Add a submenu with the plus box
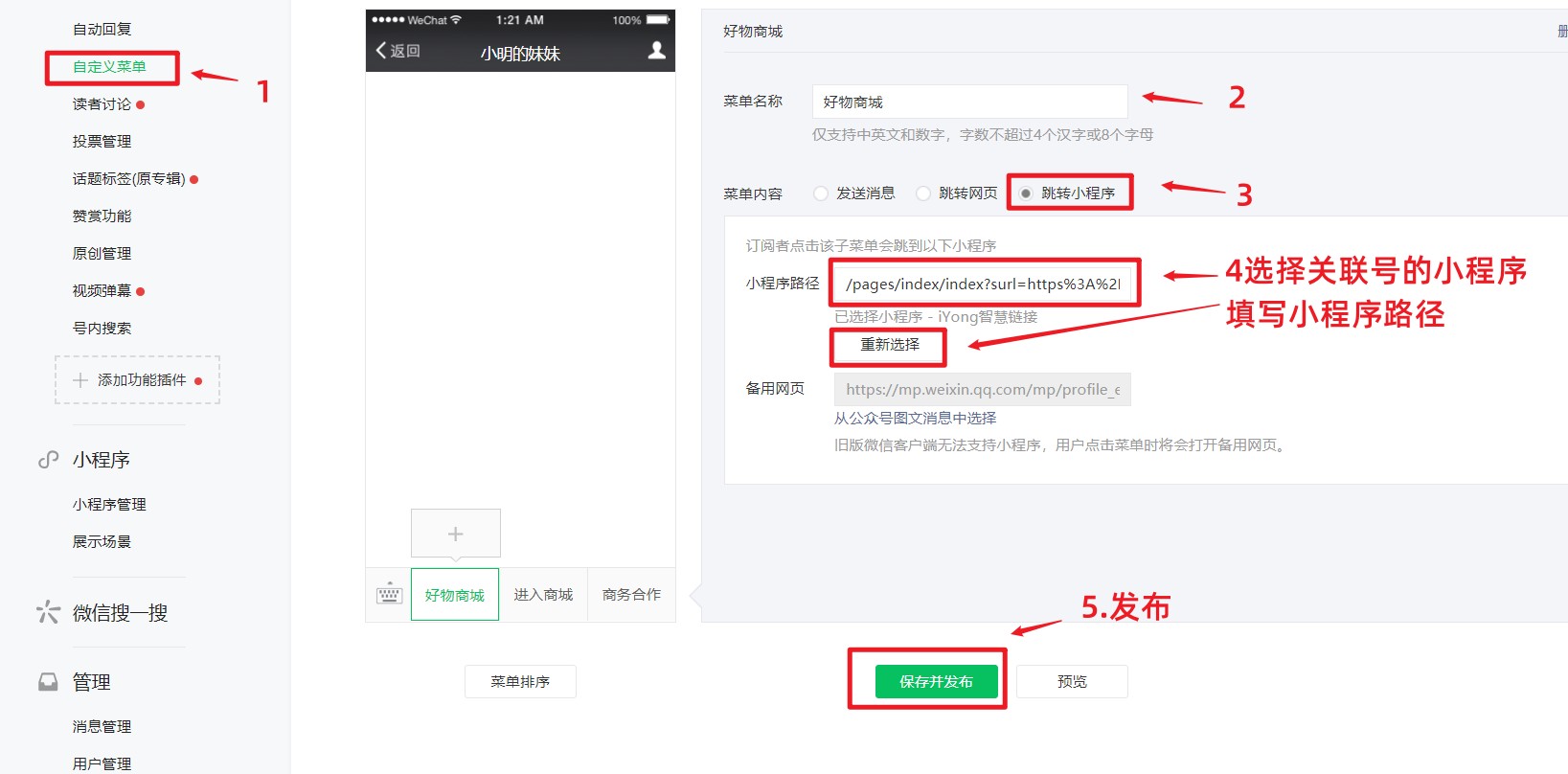1568x774 pixels. pyautogui.click(x=456, y=534)
